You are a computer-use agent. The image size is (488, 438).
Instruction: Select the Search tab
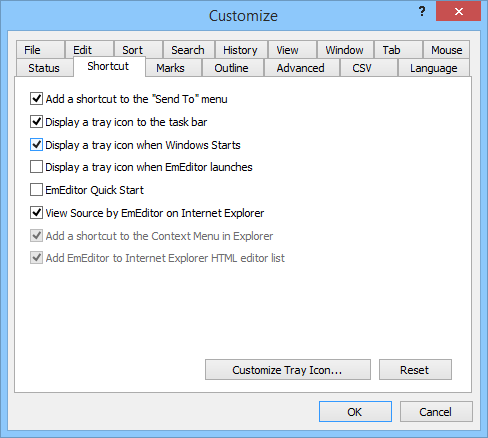tap(188, 50)
